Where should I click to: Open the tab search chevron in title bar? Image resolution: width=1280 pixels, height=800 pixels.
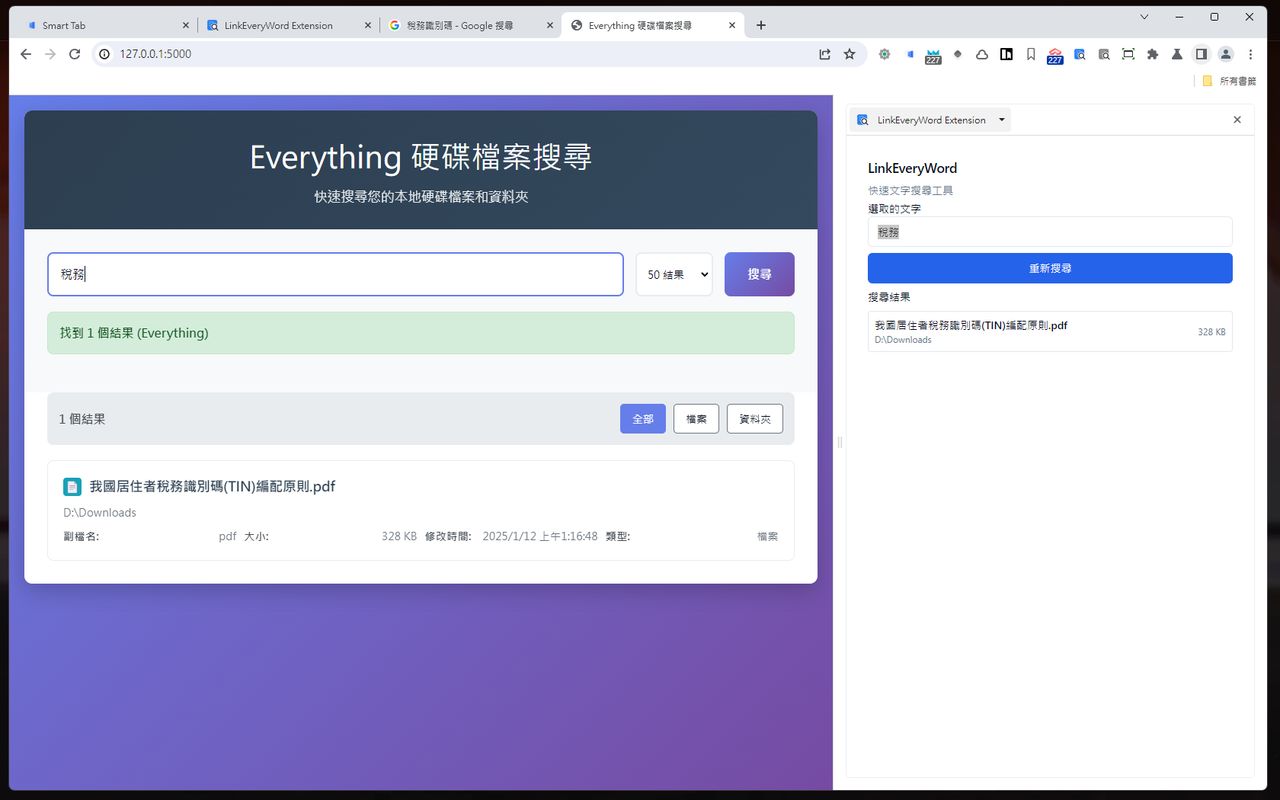pos(1145,16)
